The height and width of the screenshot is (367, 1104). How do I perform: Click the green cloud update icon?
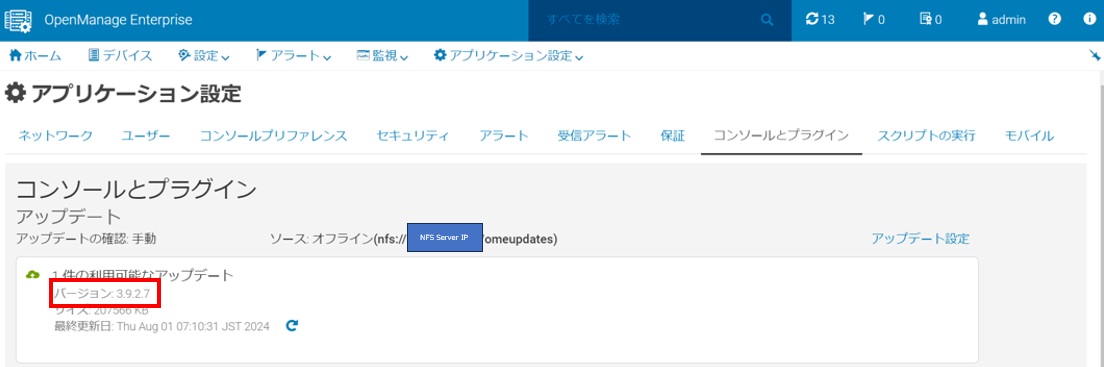[32, 275]
